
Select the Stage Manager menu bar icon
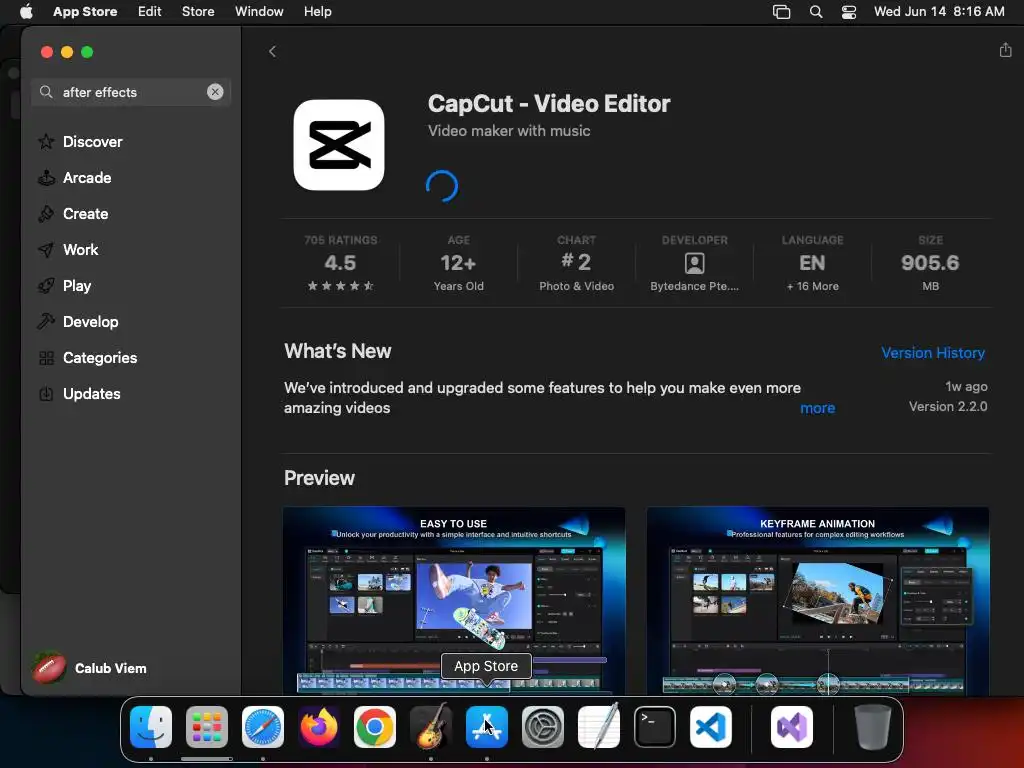click(782, 11)
